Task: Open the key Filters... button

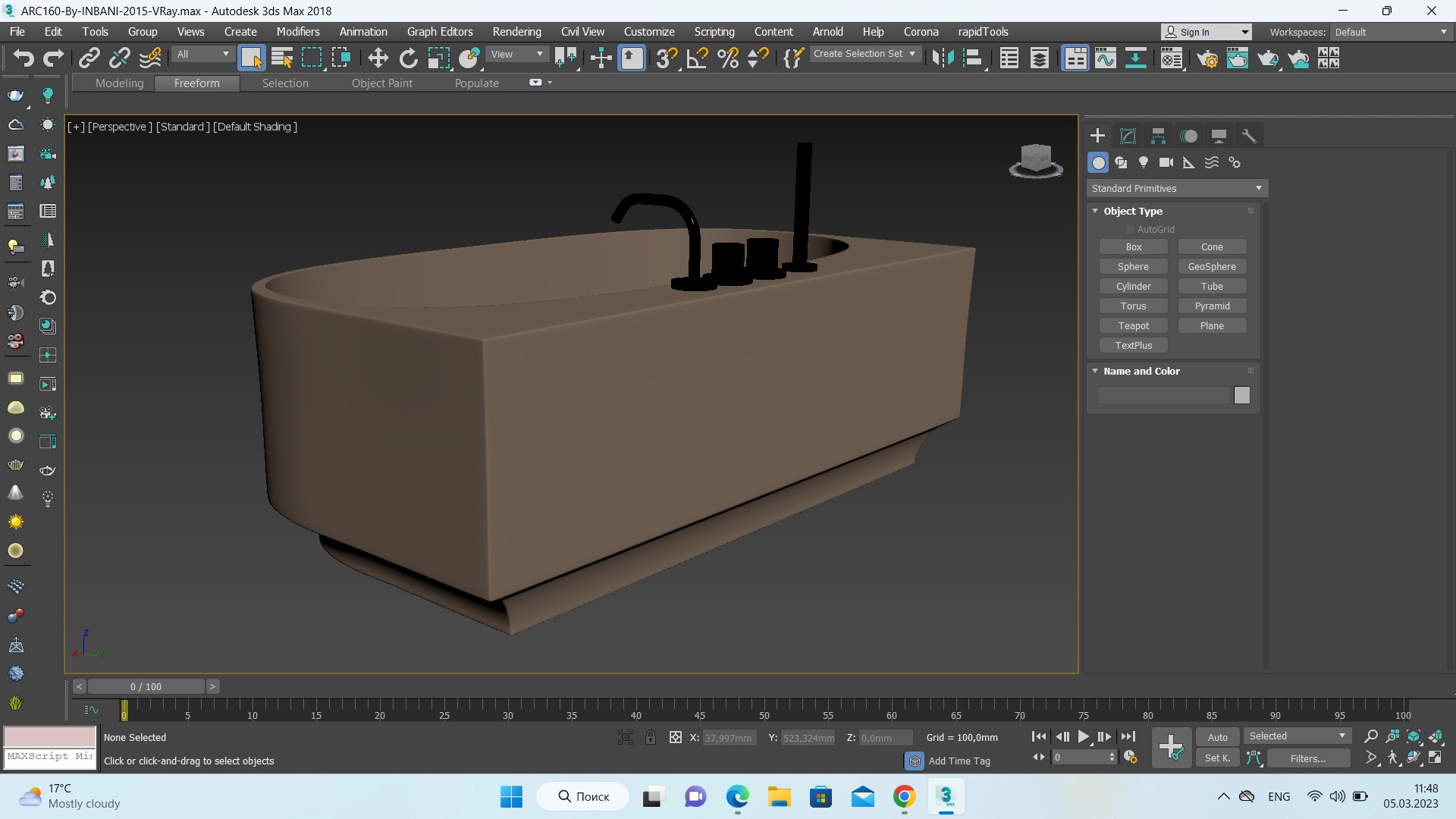Action: (x=1308, y=758)
